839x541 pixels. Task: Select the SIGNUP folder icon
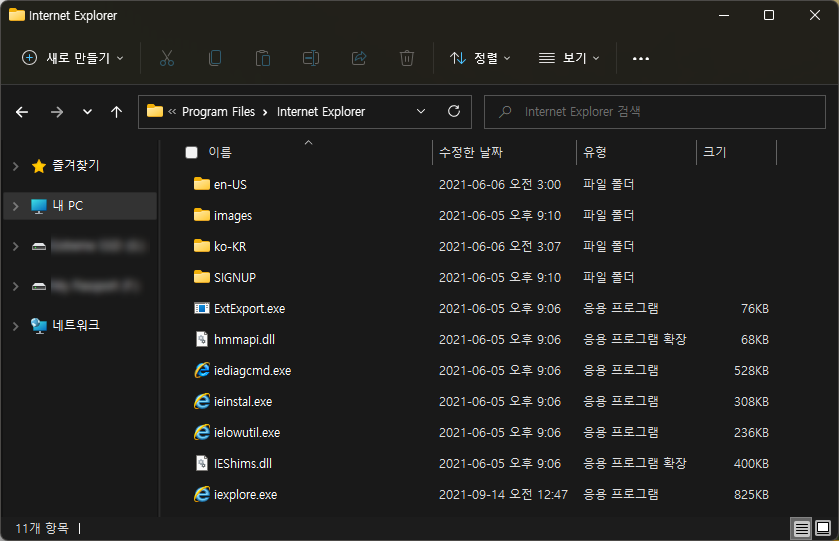(202, 277)
